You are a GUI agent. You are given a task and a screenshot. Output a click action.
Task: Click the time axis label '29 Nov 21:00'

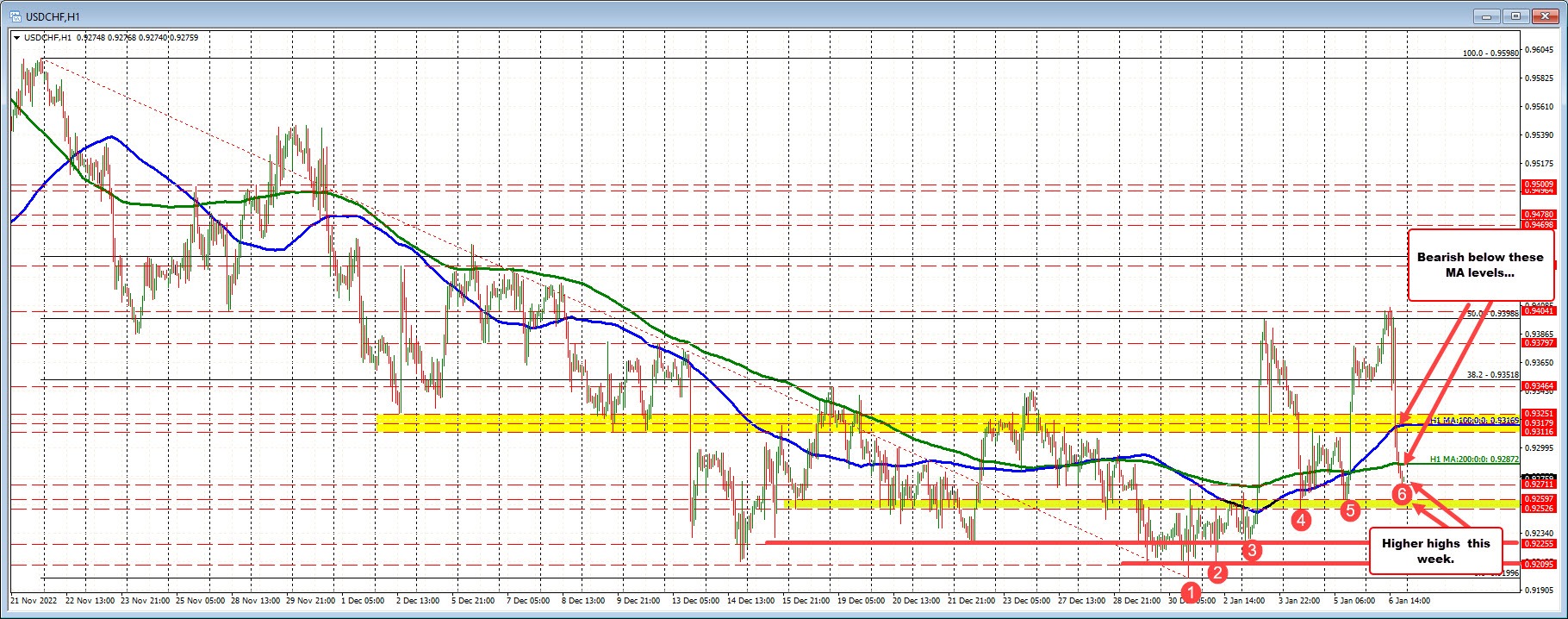coord(313,600)
